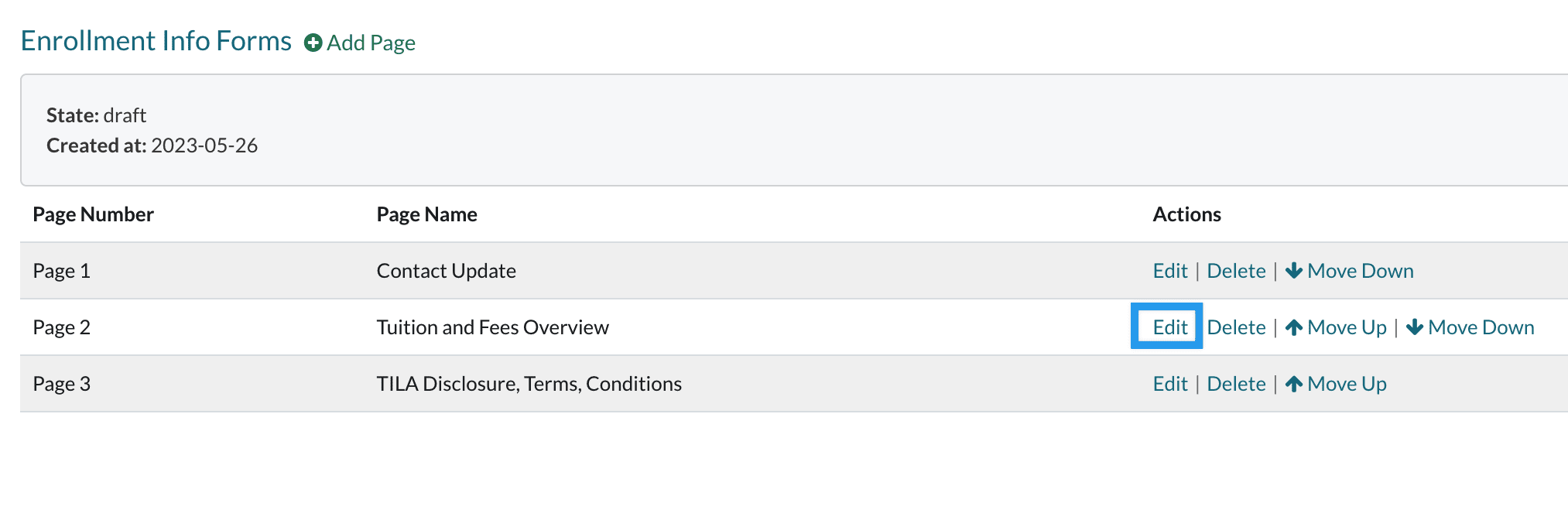Screen dimensions: 1568x520
Task: Select the Tuition and Fees Overview row name
Action: point(492,327)
